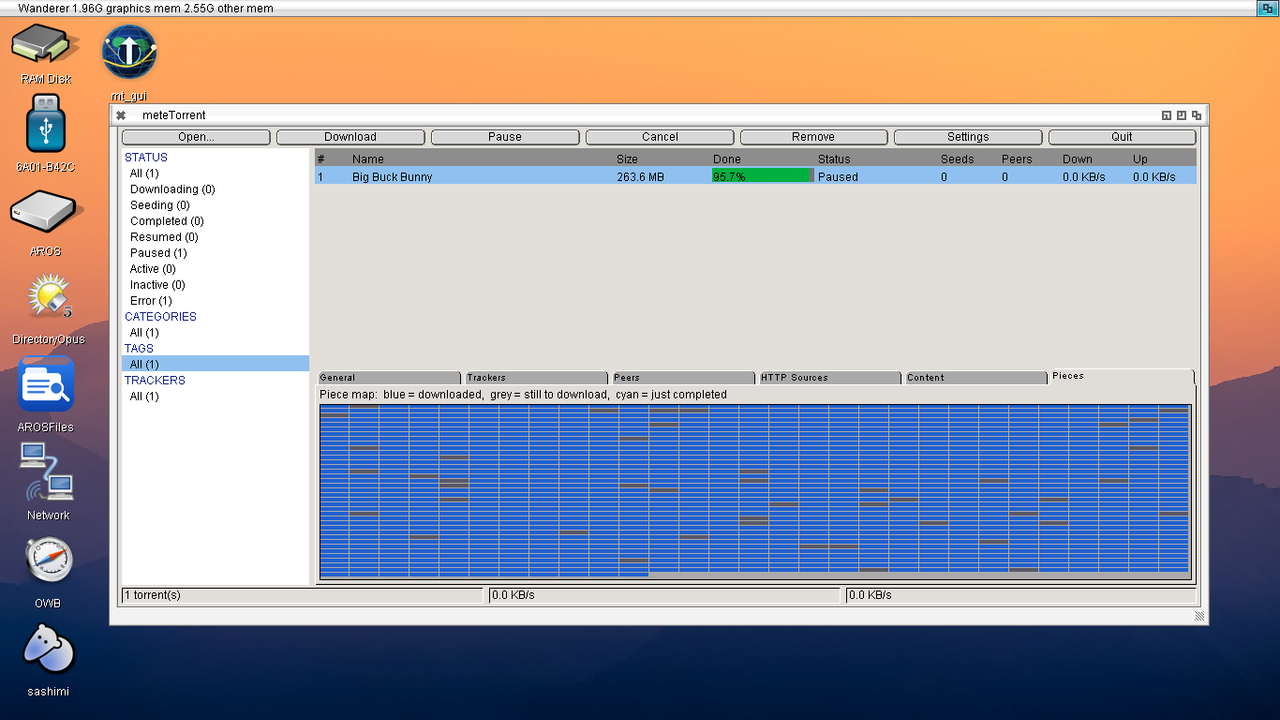Image resolution: width=1280 pixels, height=720 pixels.
Task: Quit meteTorrent
Action: (1122, 137)
